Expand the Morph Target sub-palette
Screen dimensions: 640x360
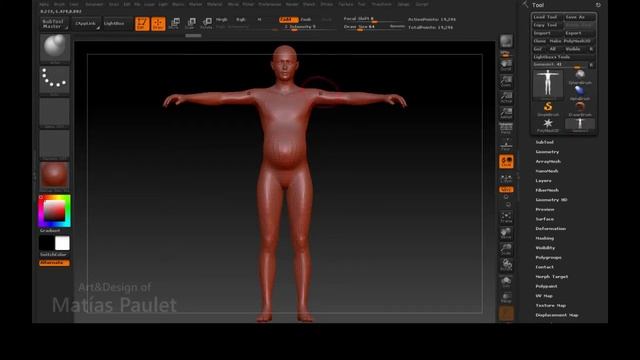(x=552, y=276)
